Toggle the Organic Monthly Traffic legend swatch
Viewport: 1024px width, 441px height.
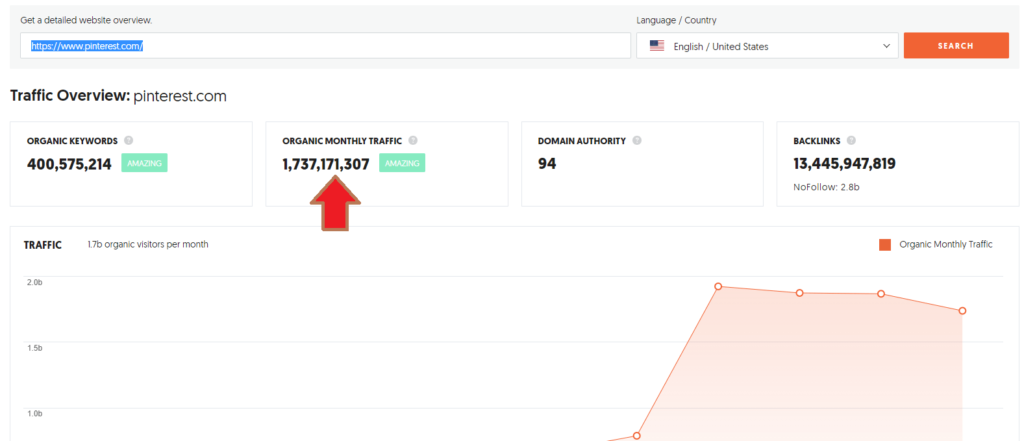point(885,245)
